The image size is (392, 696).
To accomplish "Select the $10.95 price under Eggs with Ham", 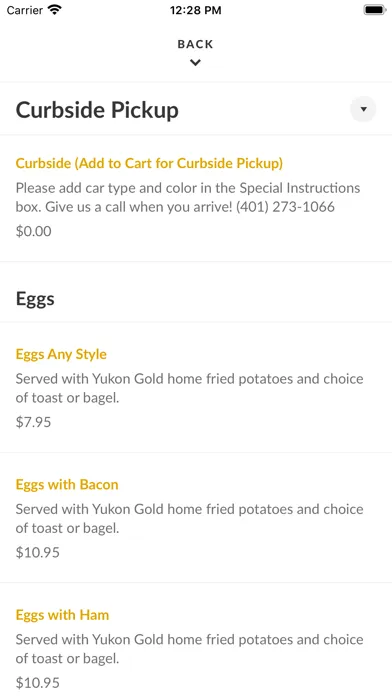I will click(37, 683).
